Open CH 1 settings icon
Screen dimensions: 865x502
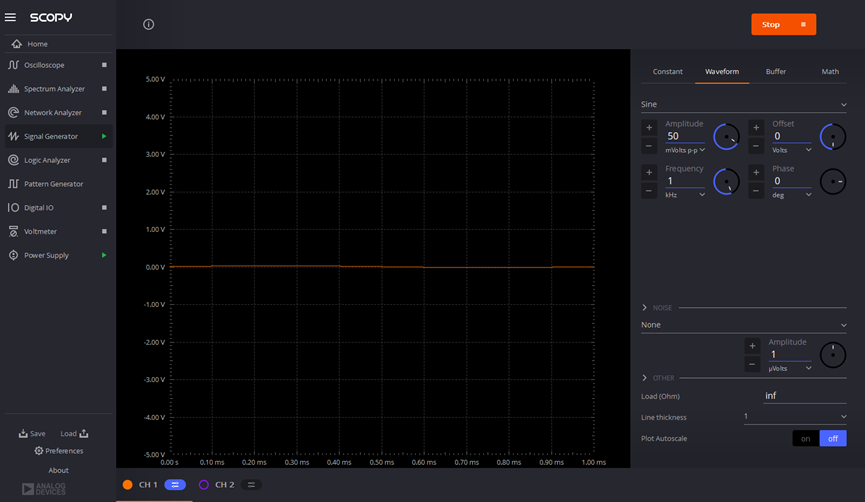(x=175, y=484)
